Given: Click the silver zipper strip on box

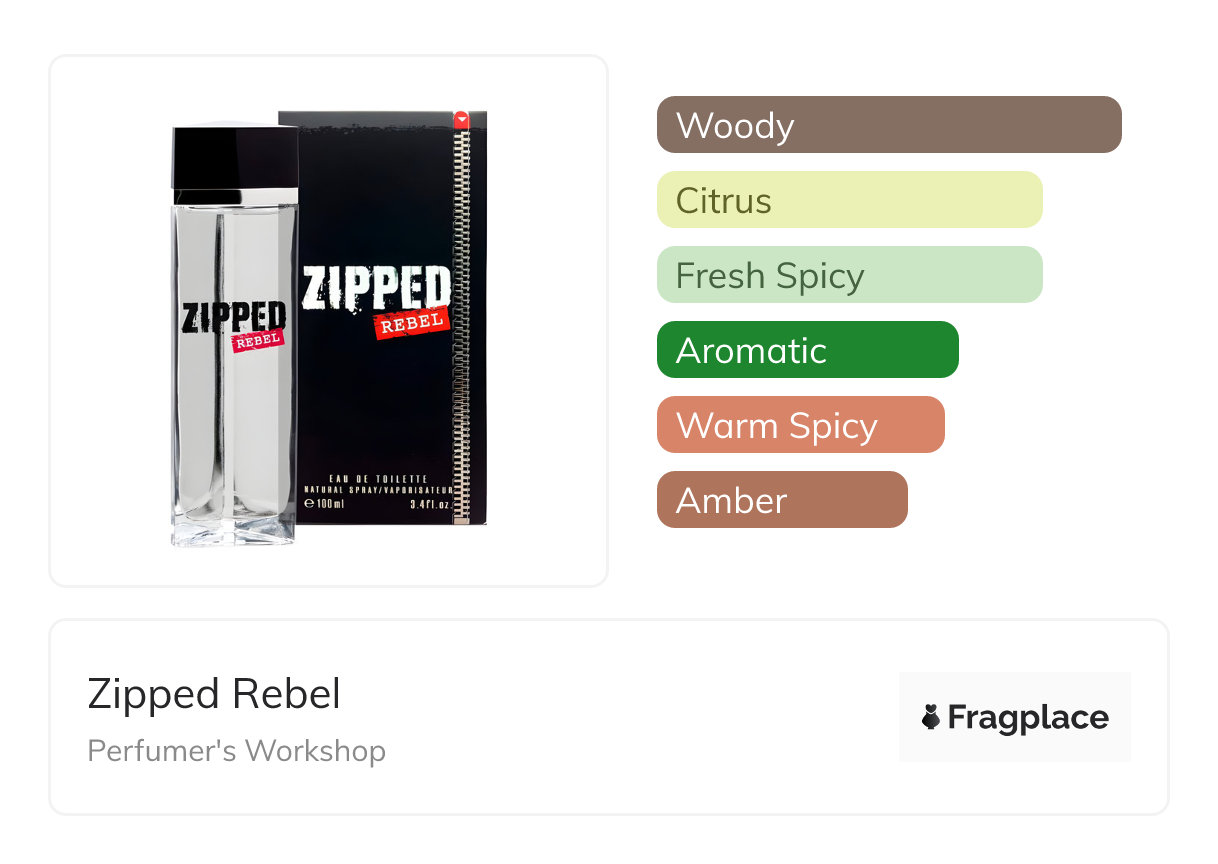Looking at the screenshot, I should (461, 320).
